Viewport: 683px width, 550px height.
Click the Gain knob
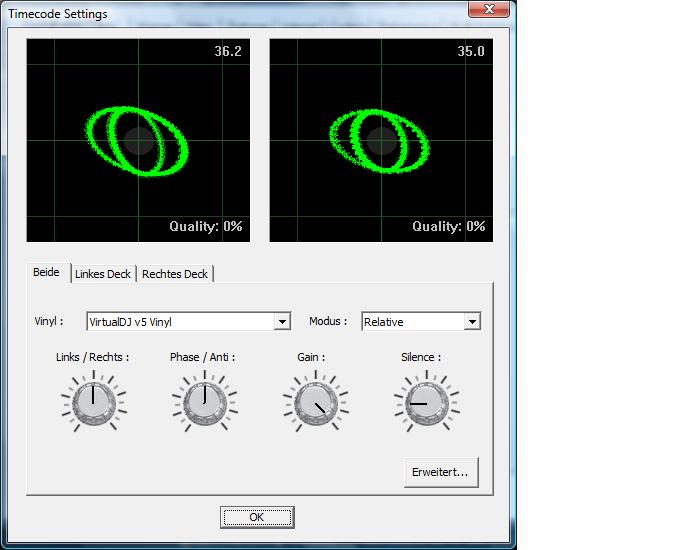coord(316,404)
